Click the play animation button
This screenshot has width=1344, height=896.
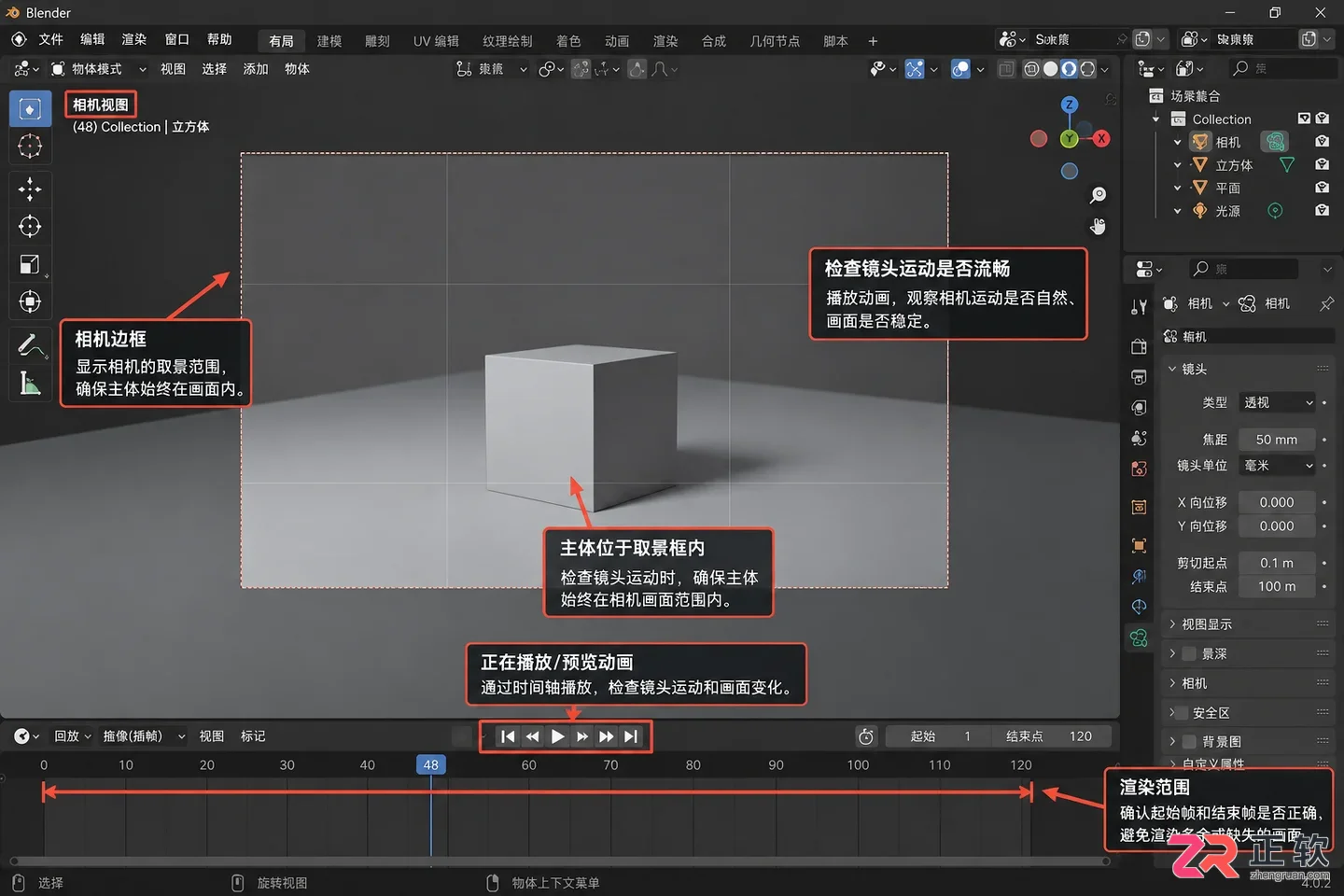pyautogui.click(x=557, y=736)
